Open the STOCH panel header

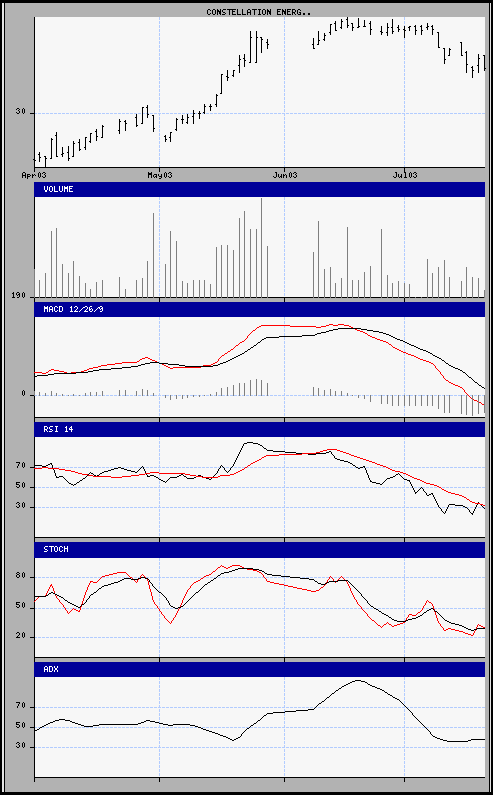point(260,550)
